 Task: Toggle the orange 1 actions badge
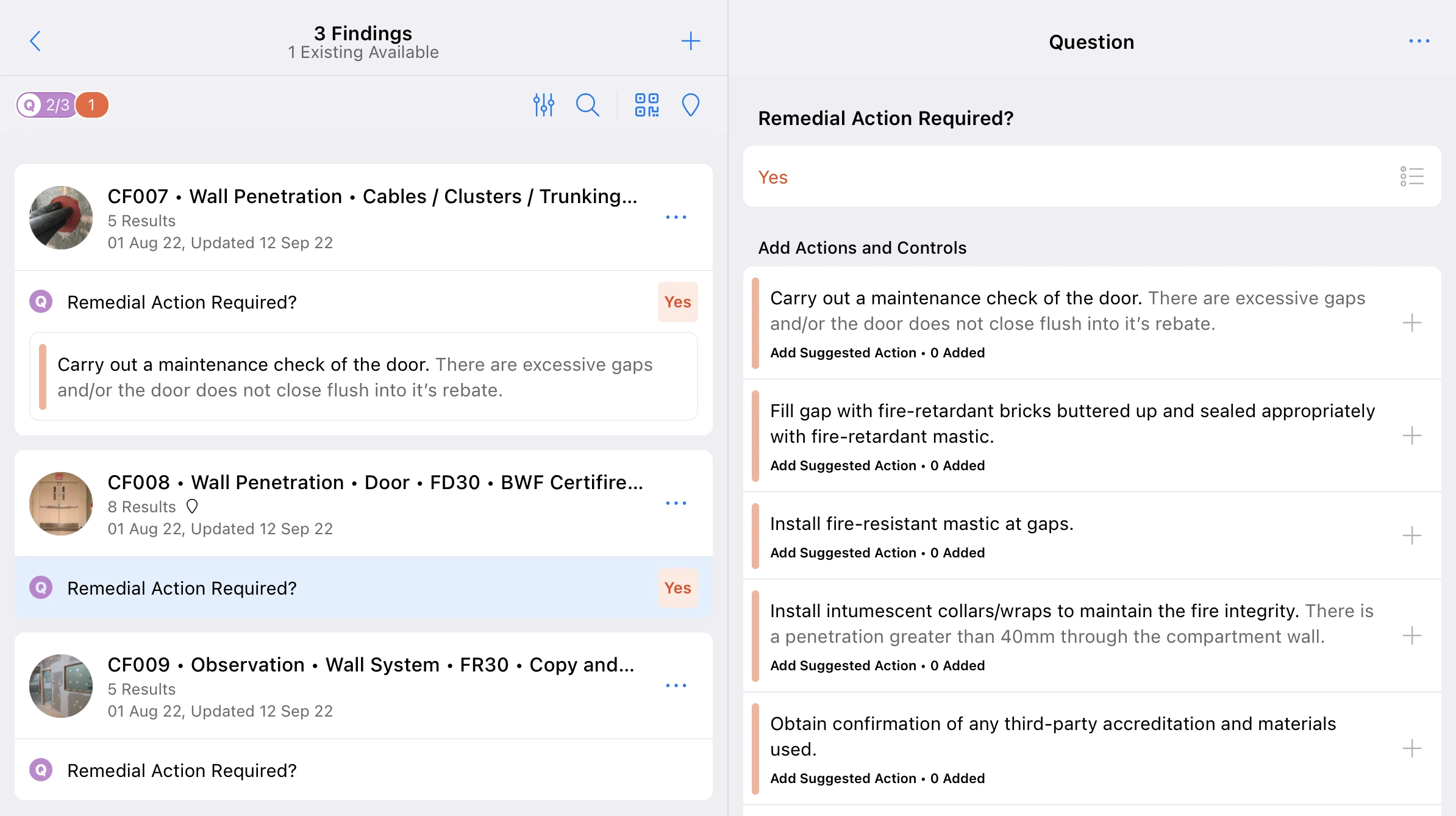tap(92, 105)
